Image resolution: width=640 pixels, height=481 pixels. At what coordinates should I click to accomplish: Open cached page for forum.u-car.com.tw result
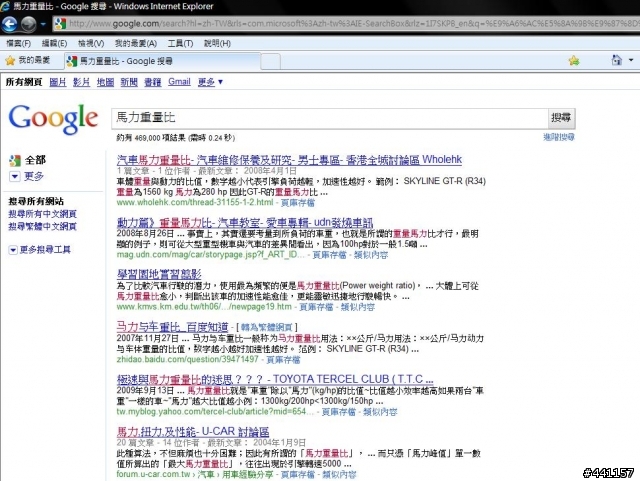coord(298,474)
